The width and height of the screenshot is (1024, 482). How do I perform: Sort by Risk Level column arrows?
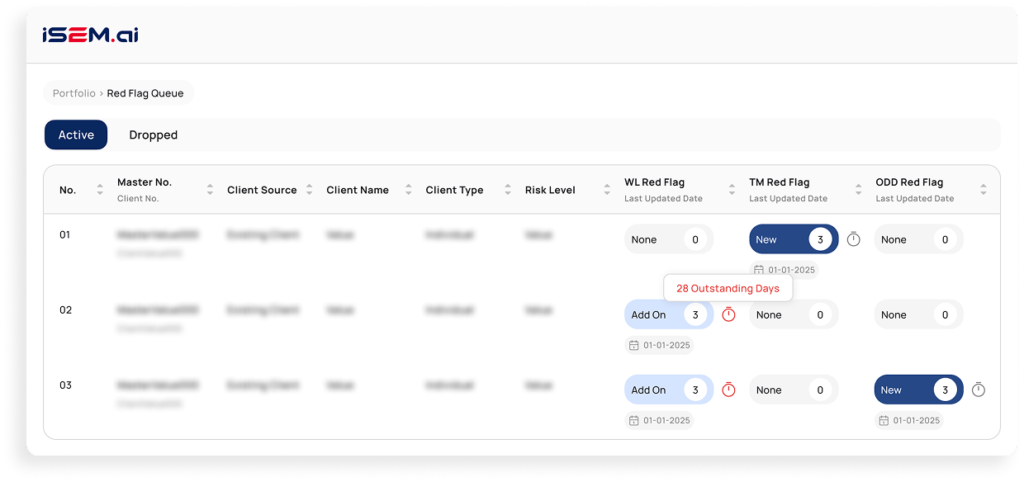click(607, 190)
